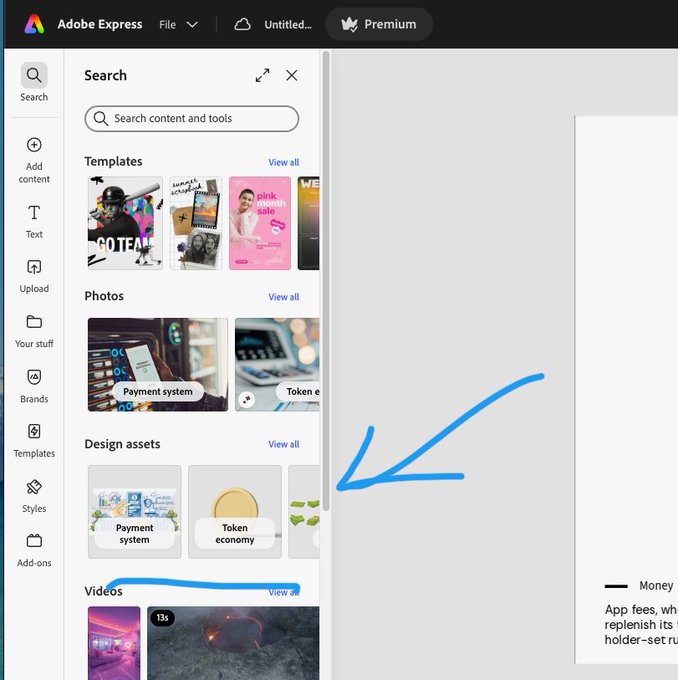
Task: Open Your stuff folder in the sidebar
Action: pyautogui.click(x=34, y=331)
